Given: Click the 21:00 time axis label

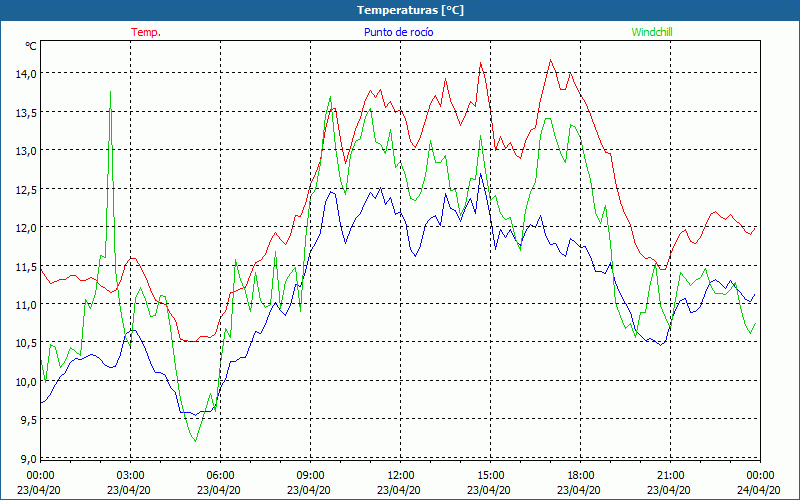Looking at the screenshot, I should coord(670,476).
